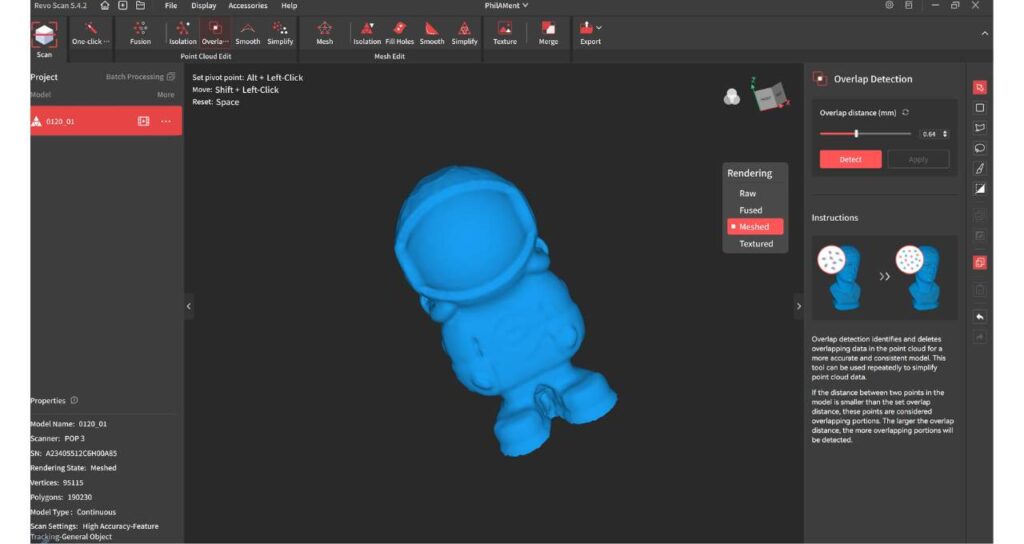Click the Detect button

click(850, 159)
